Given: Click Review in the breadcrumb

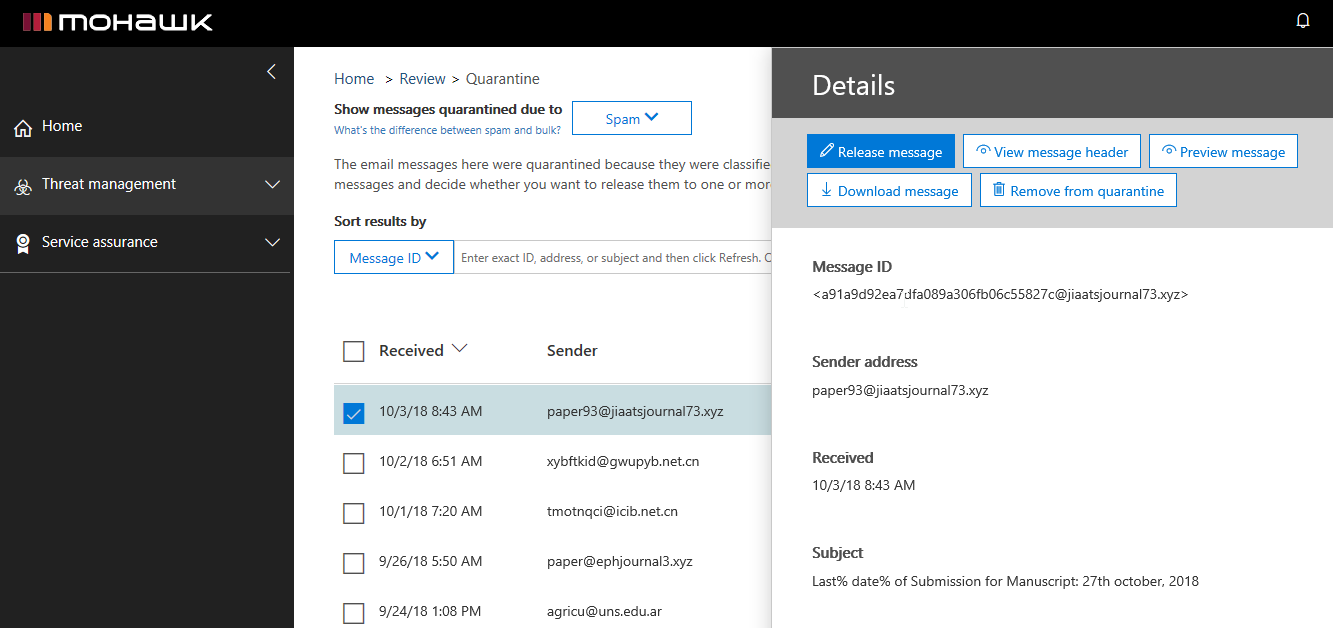Looking at the screenshot, I should click(x=421, y=79).
